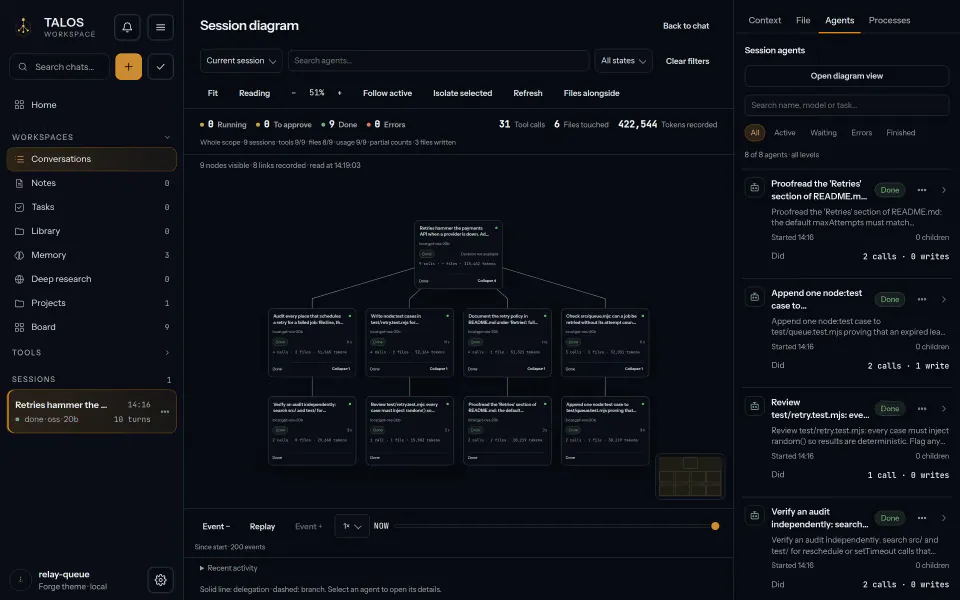Toggle Files alongside view

[591, 93]
